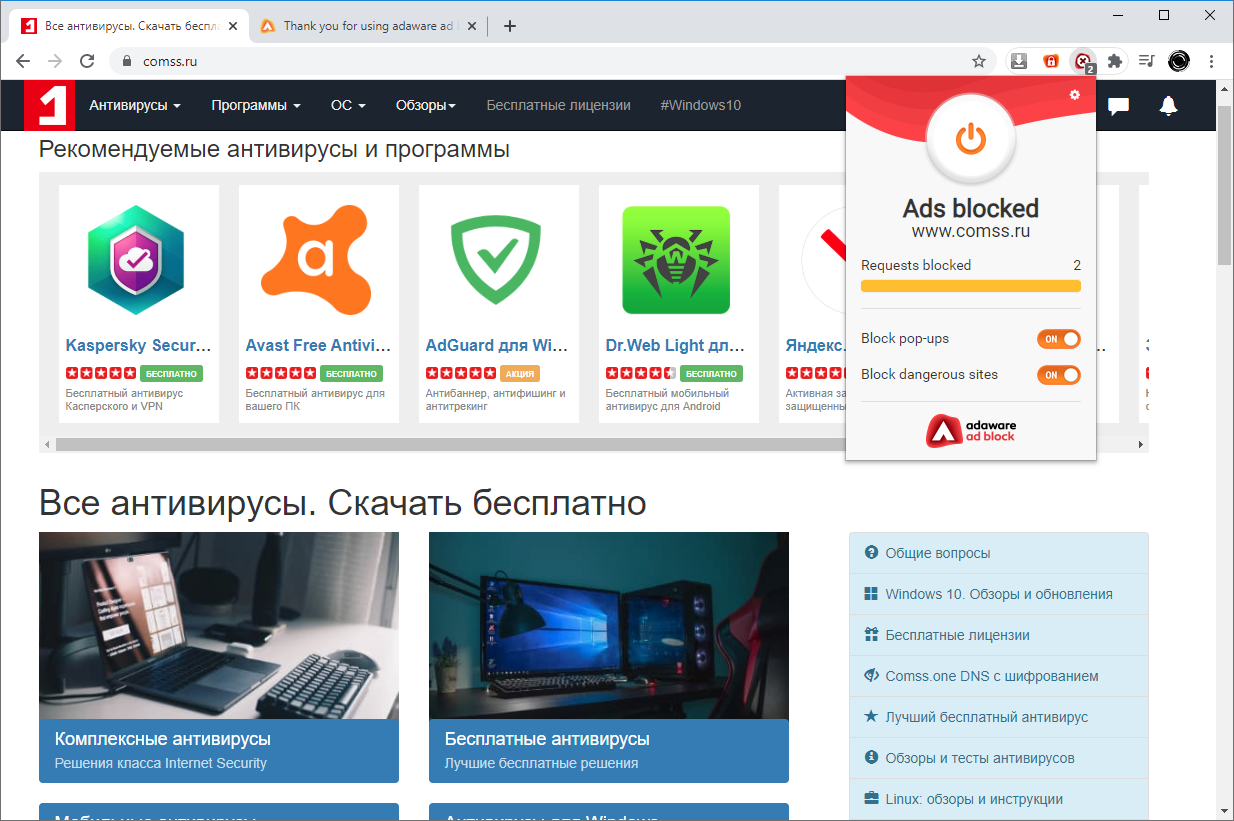Click the carousel scroll right arrow
Screen dimensions: 1234x821
click(1141, 443)
